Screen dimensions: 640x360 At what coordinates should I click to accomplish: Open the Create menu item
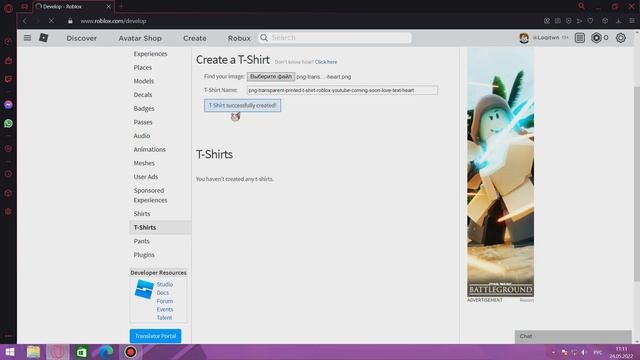(195, 38)
